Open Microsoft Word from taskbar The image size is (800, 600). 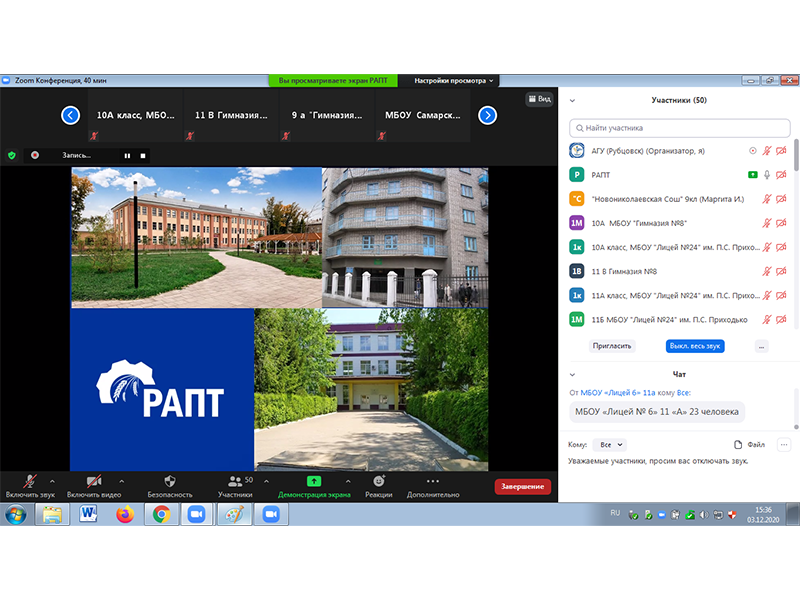88,514
